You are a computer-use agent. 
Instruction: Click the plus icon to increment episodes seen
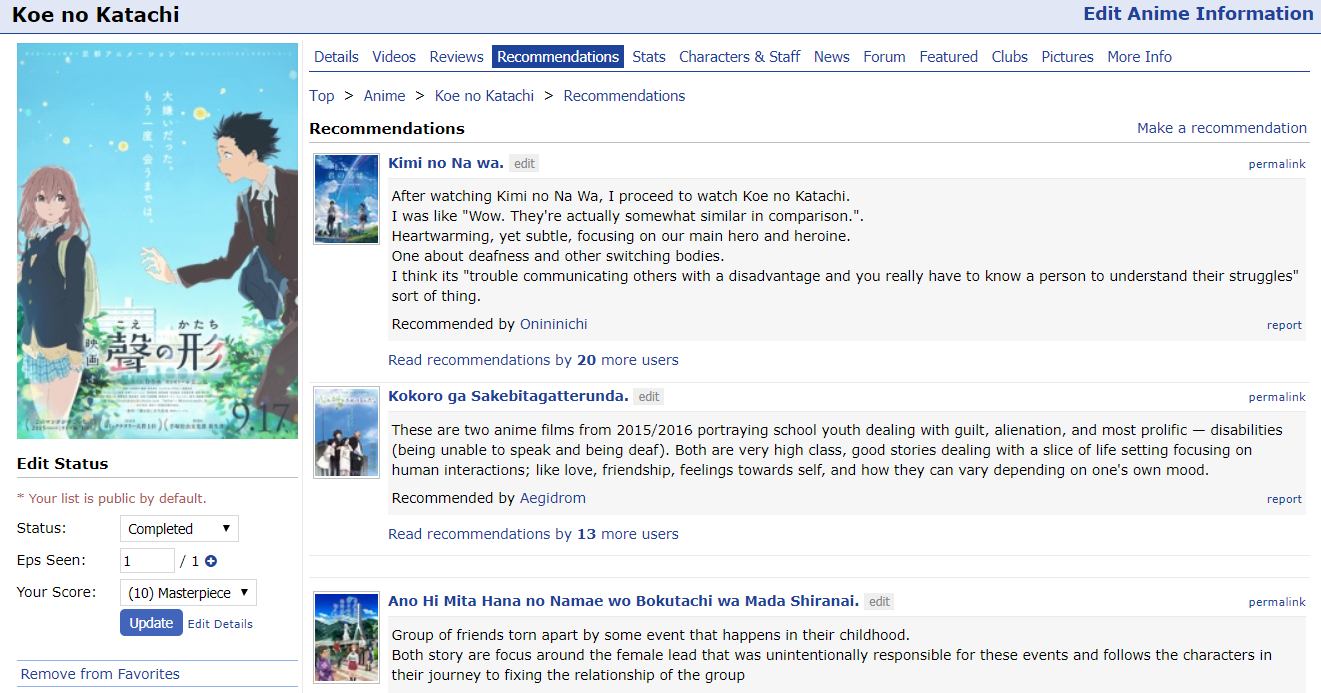[211, 562]
